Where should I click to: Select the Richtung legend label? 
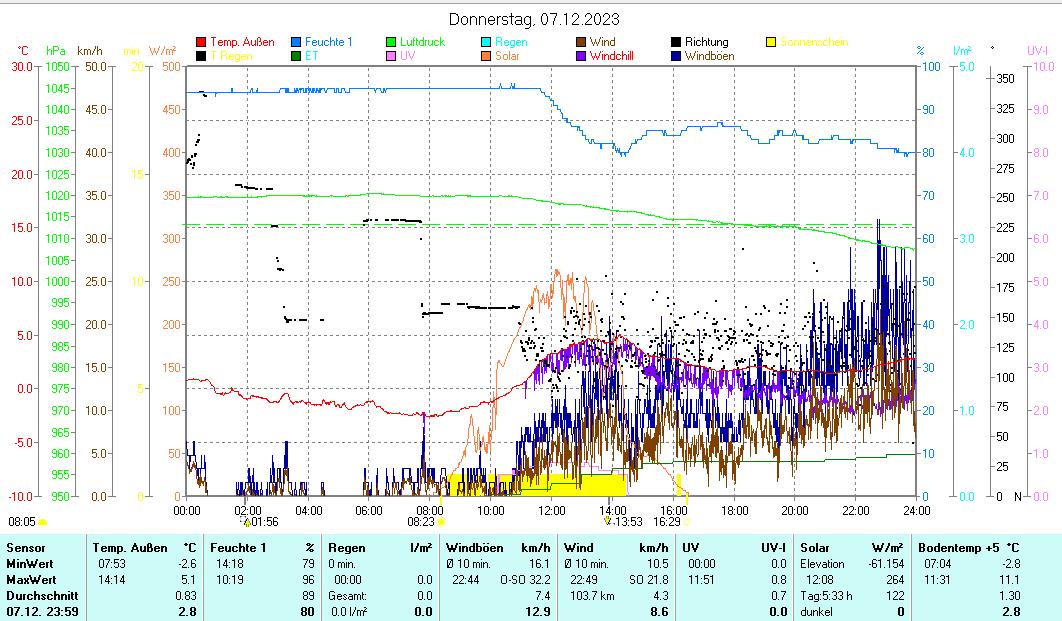[x=707, y=43]
